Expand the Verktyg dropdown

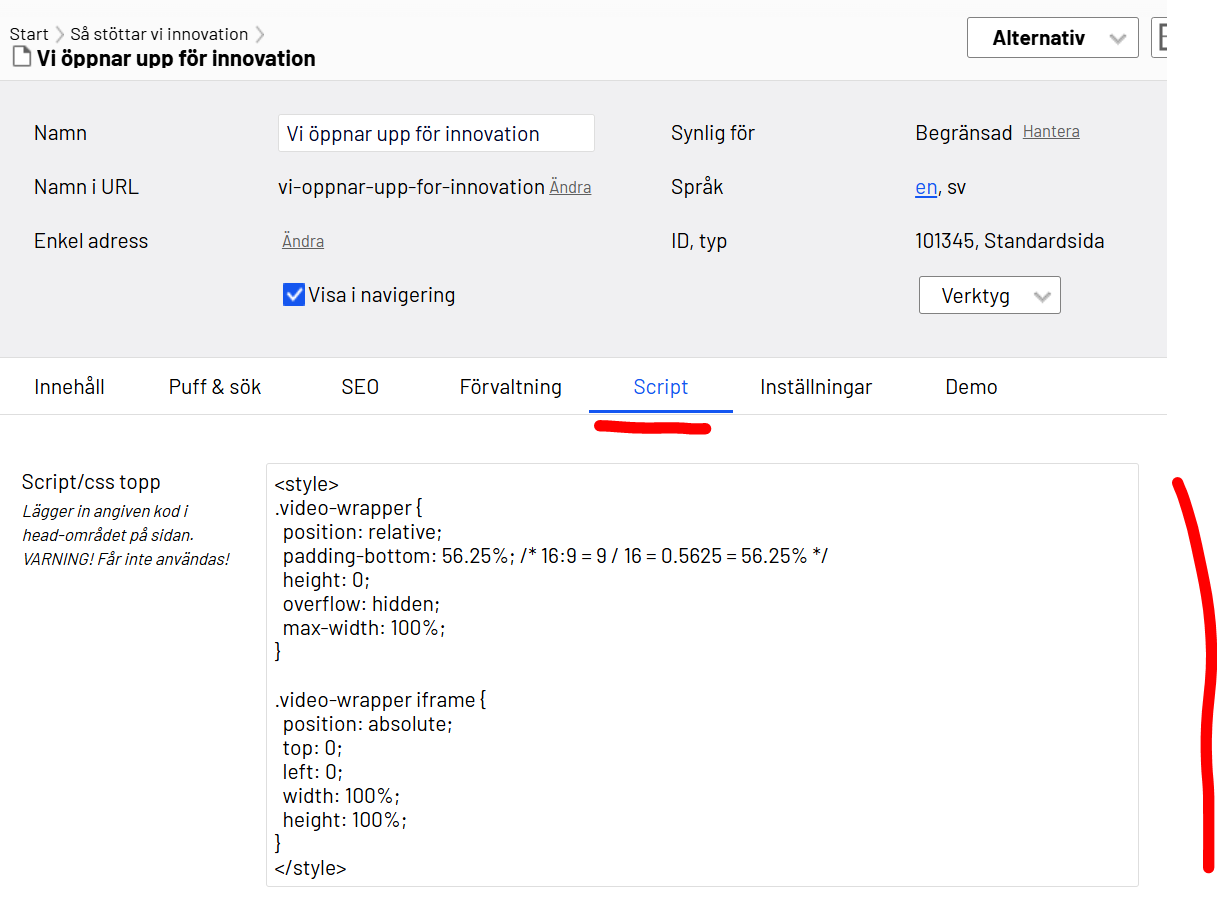(x=989, y=296)
